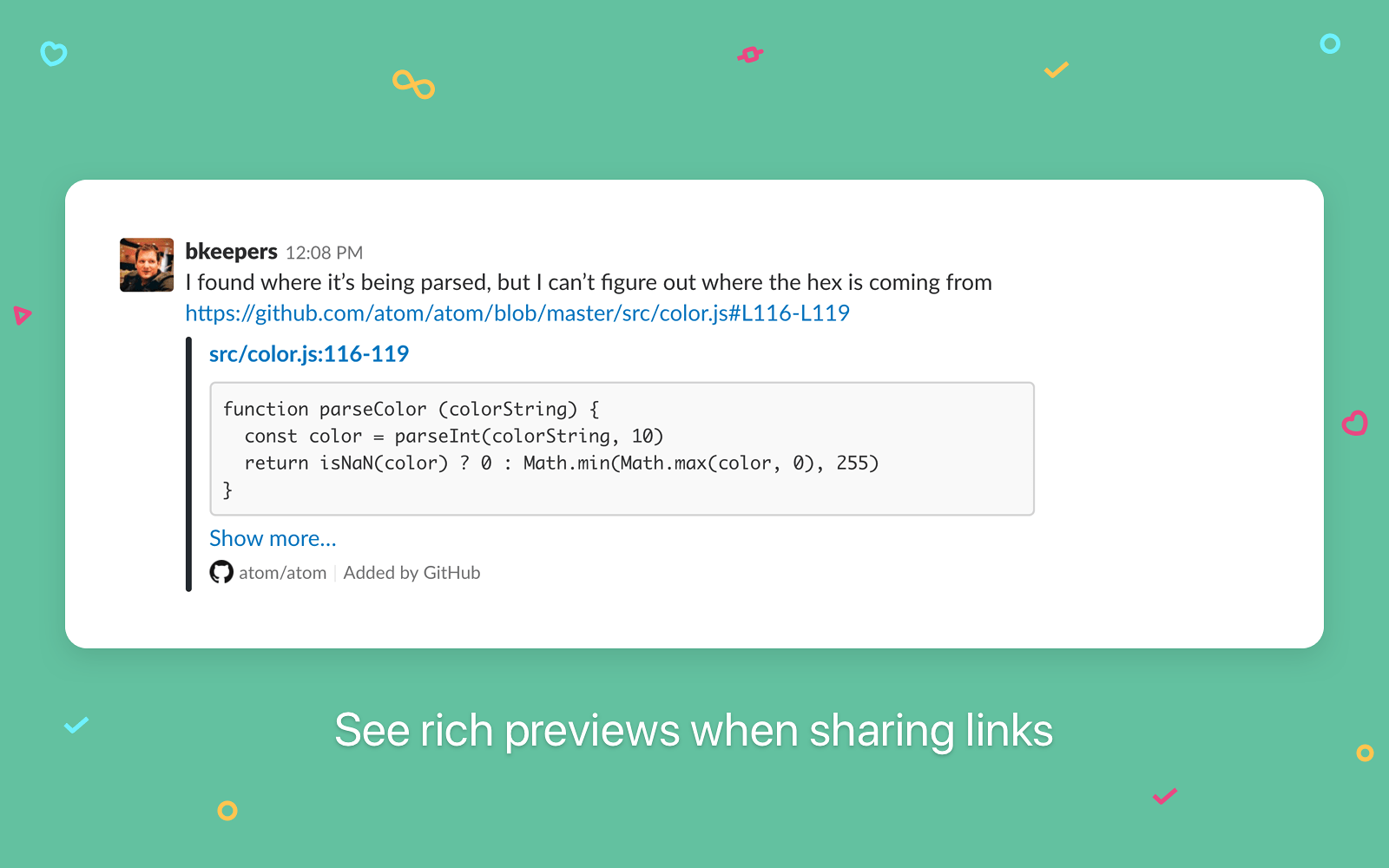The image size is (1389, 868).
Task: Click the pink knot icon at top
Action: [x=750, y=55]
